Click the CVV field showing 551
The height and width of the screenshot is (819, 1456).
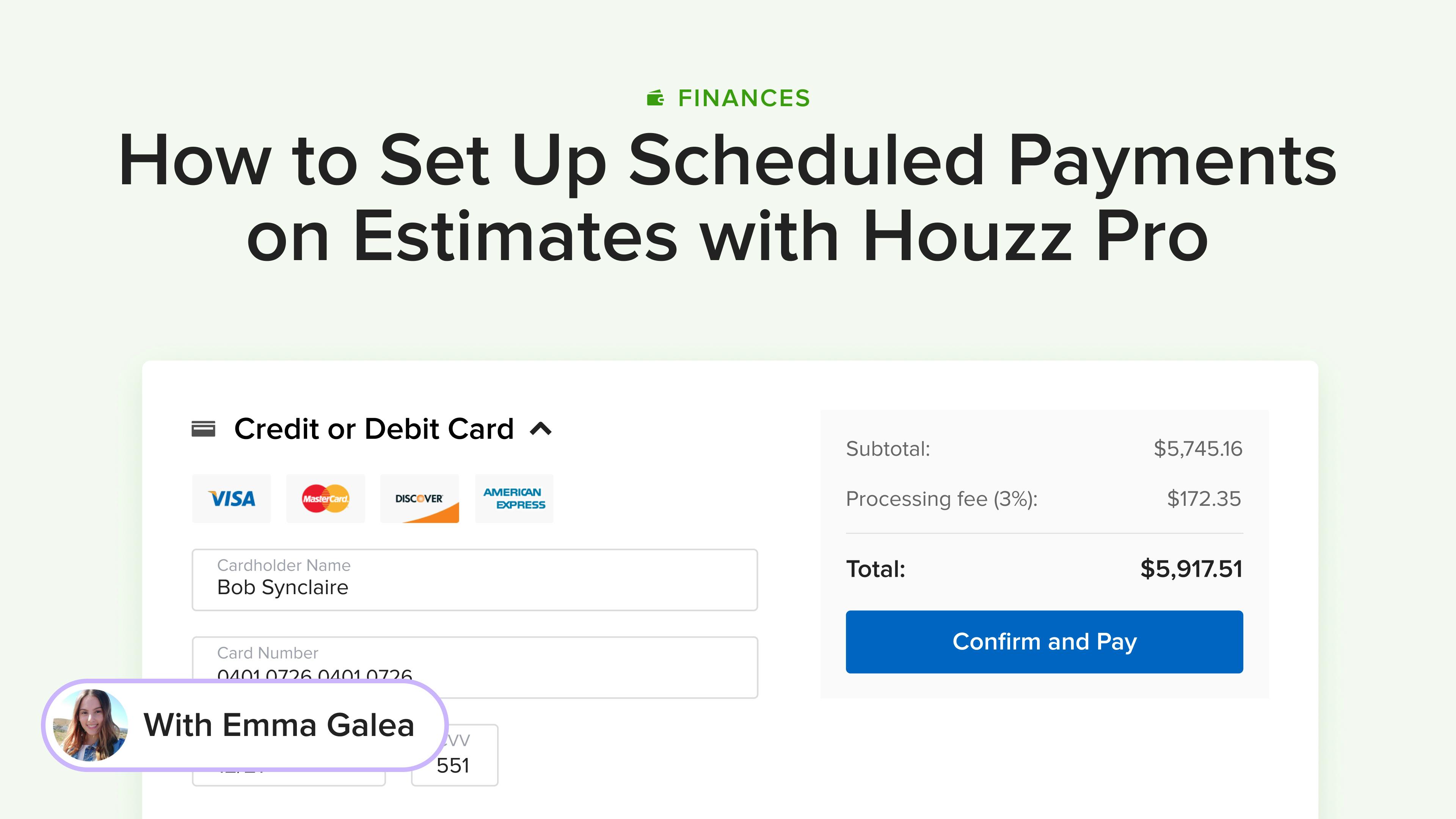click(455, 755)
